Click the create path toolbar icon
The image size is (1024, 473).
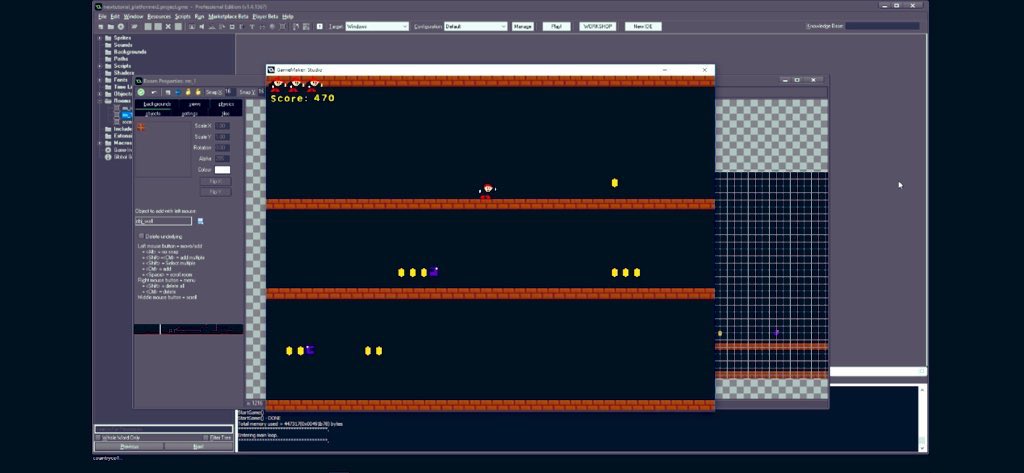(222, 27)
